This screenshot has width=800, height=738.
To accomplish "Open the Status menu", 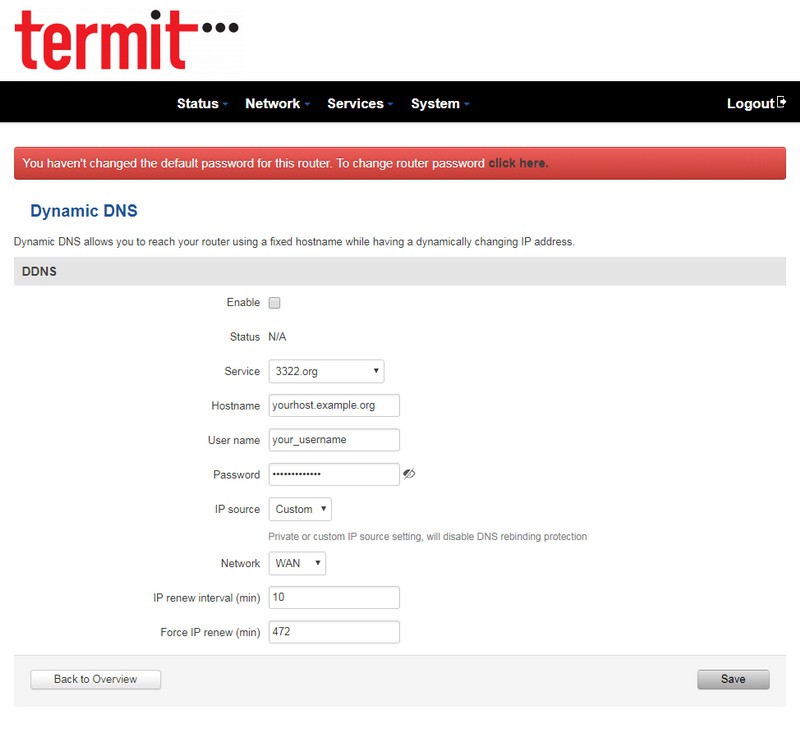I will pyautogui.click(x=202, y=103).
